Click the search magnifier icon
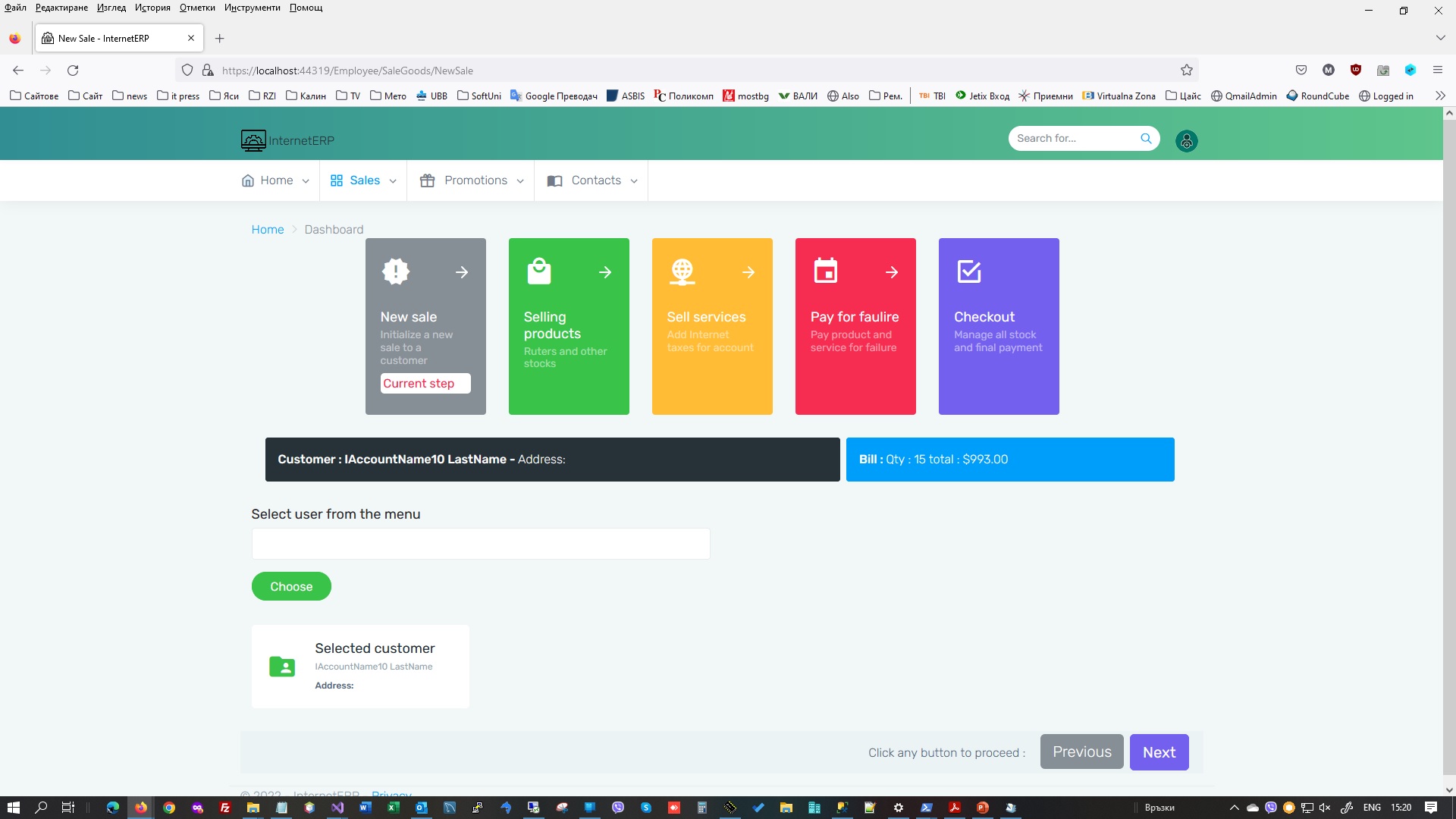The width and height of the screenshot is (1456, 819). 1146,139
